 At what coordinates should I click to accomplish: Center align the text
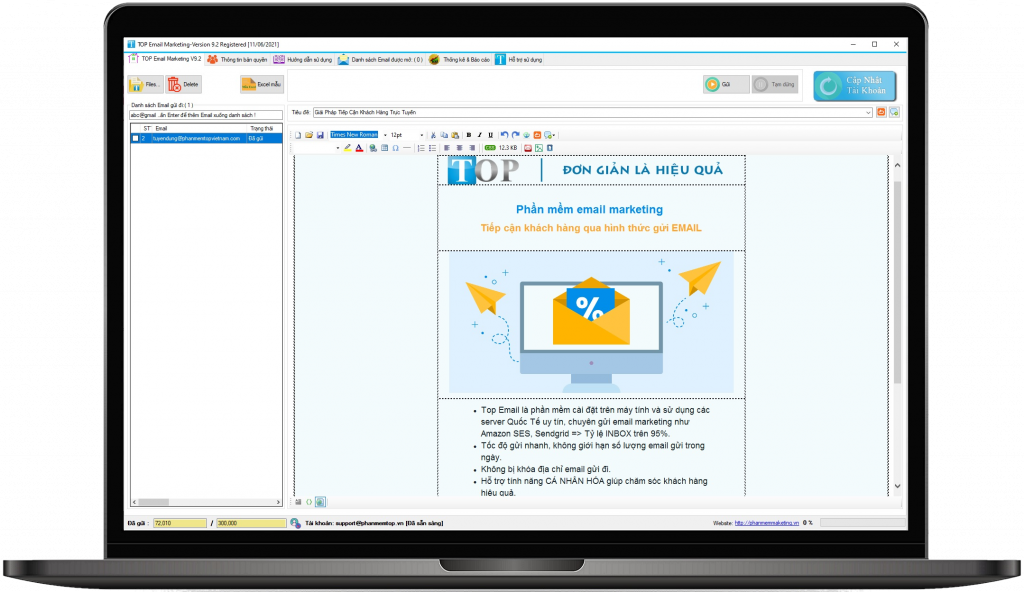coord(459,148)
